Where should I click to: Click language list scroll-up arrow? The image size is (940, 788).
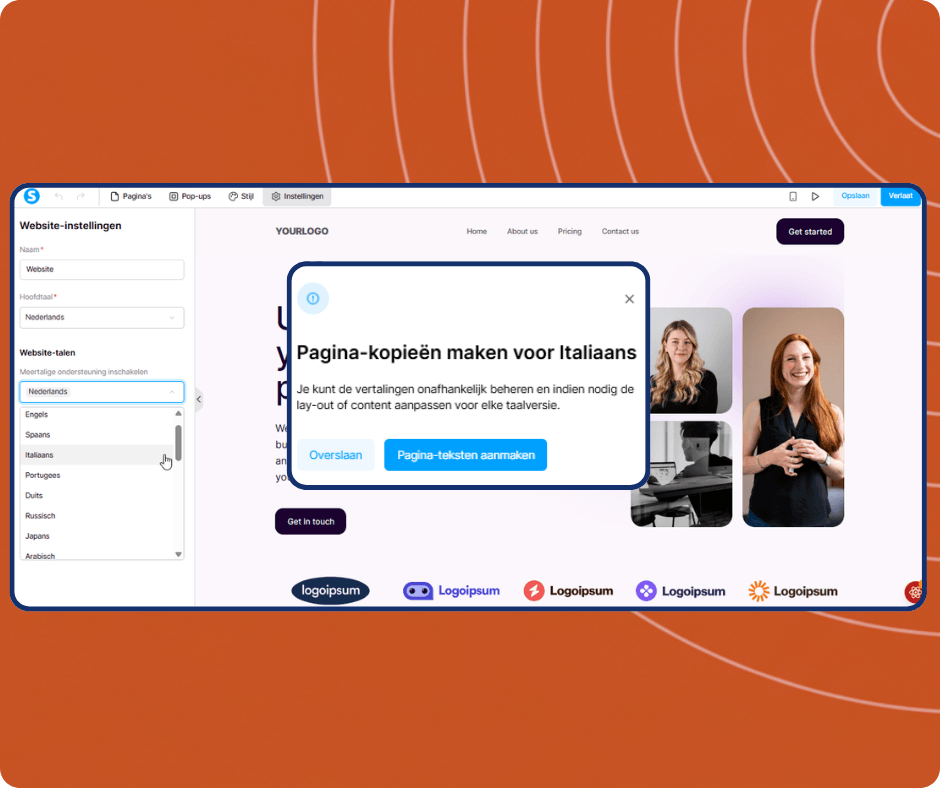pos(178,413)
